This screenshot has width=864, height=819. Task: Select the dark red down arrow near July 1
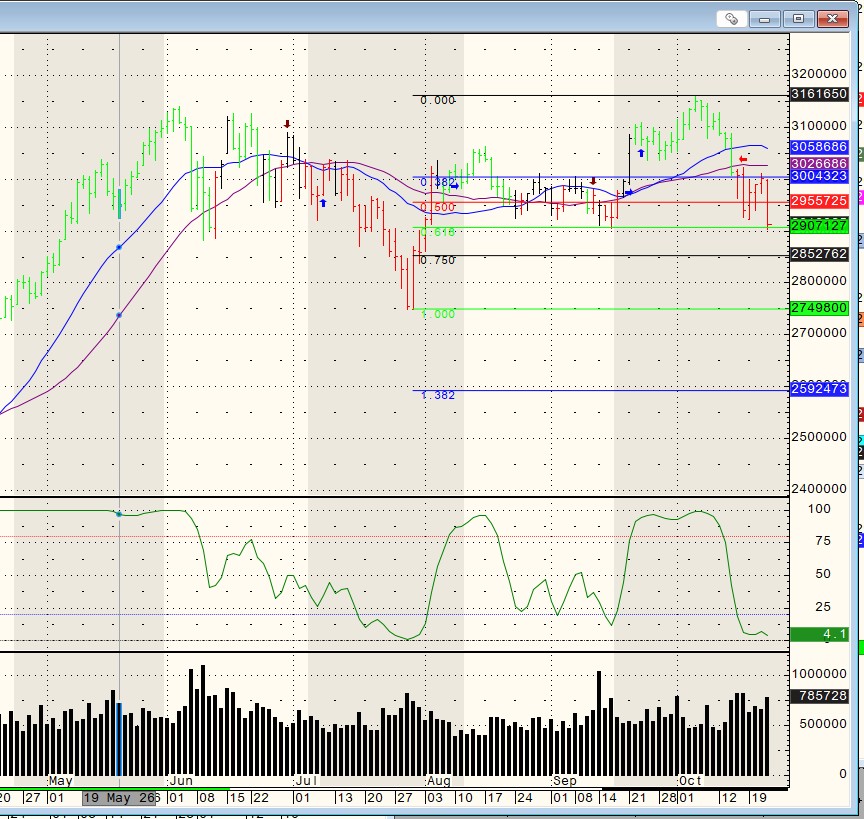pos(287,124)
